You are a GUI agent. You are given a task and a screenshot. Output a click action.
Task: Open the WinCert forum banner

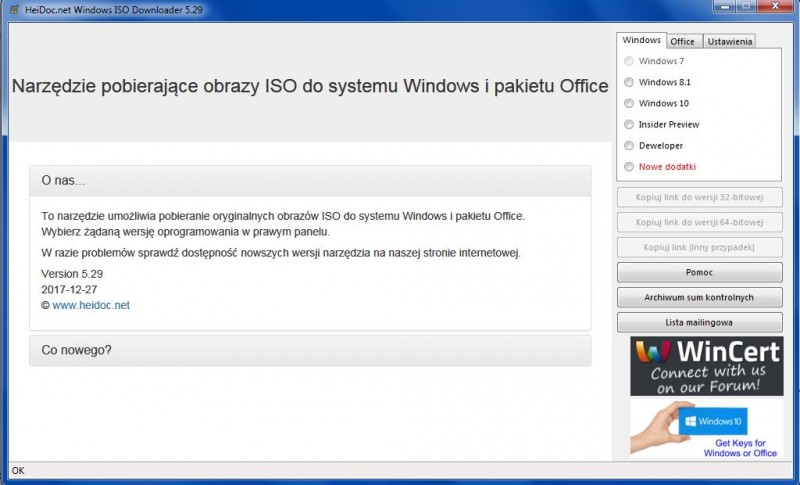(x=707, y=366)
